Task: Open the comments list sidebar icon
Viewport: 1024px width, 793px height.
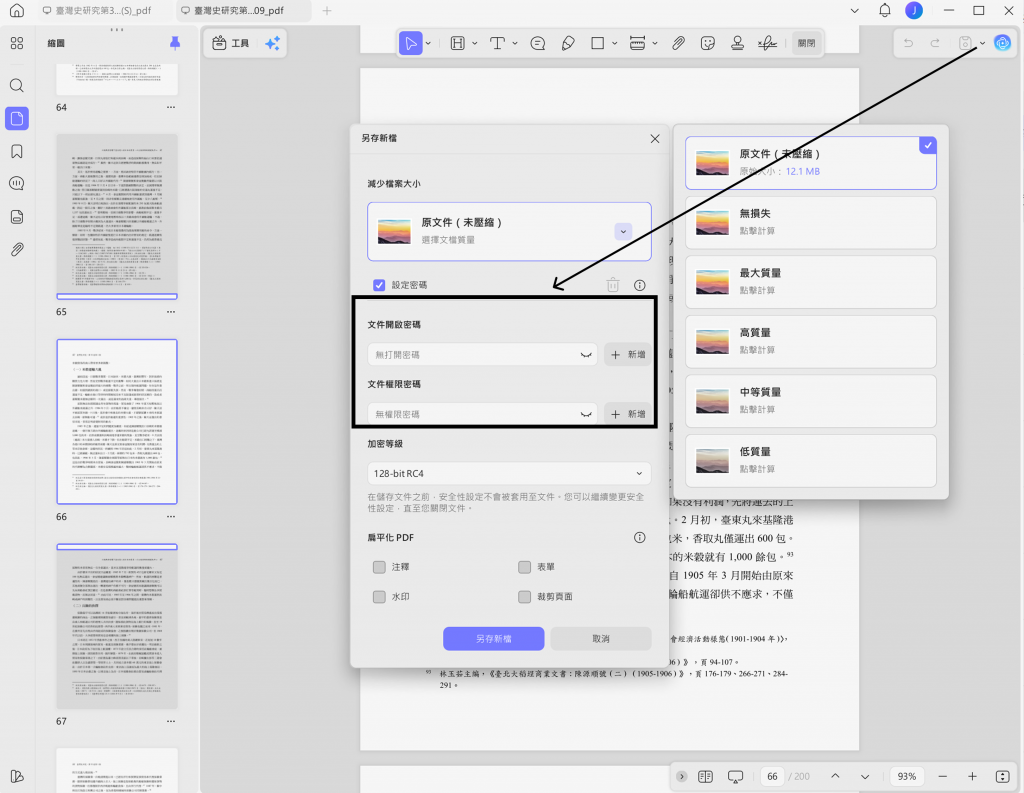Action: click(x=17, y=184)
